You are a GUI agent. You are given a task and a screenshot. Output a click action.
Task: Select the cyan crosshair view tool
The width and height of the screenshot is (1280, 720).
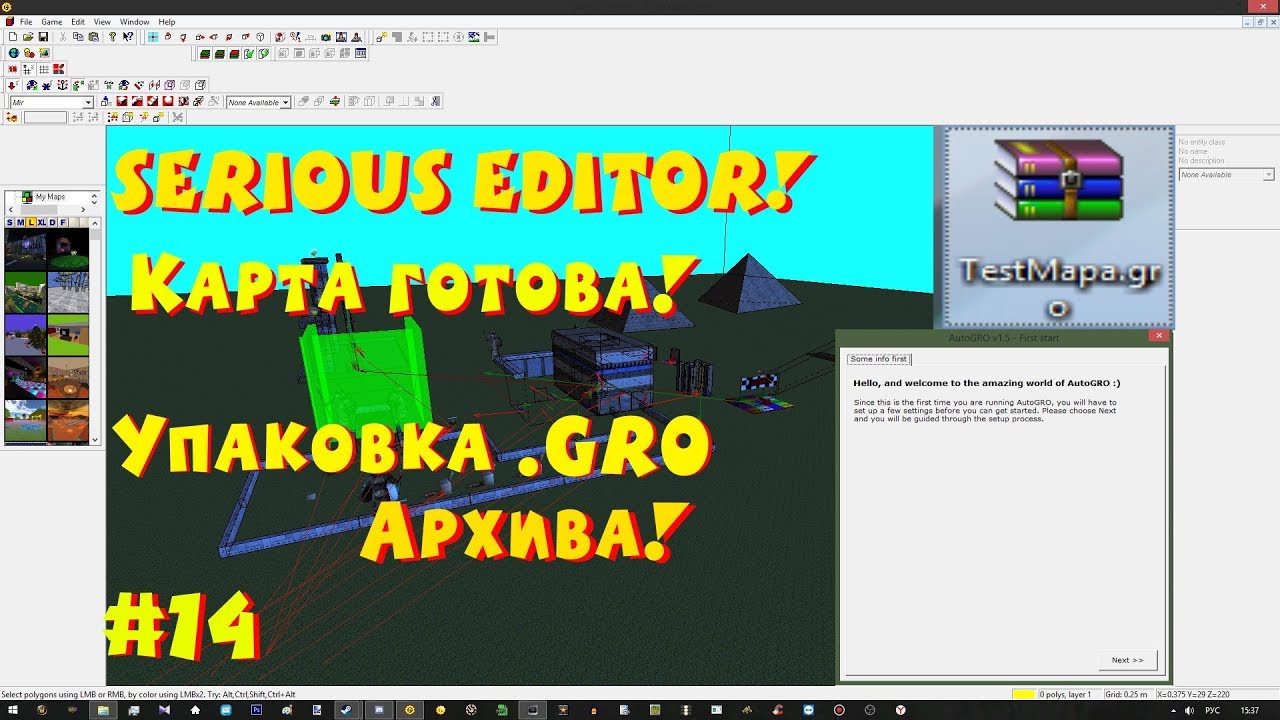tap(153, 37)
